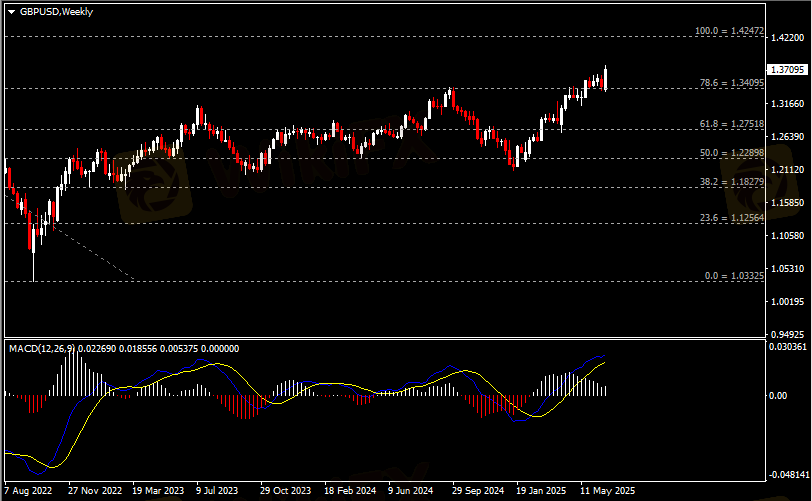The width and height of the screenshot is (812, 501).
Task: Select the 78.6 = 1.34095 Fibonacci label
Action: [732, 83]
